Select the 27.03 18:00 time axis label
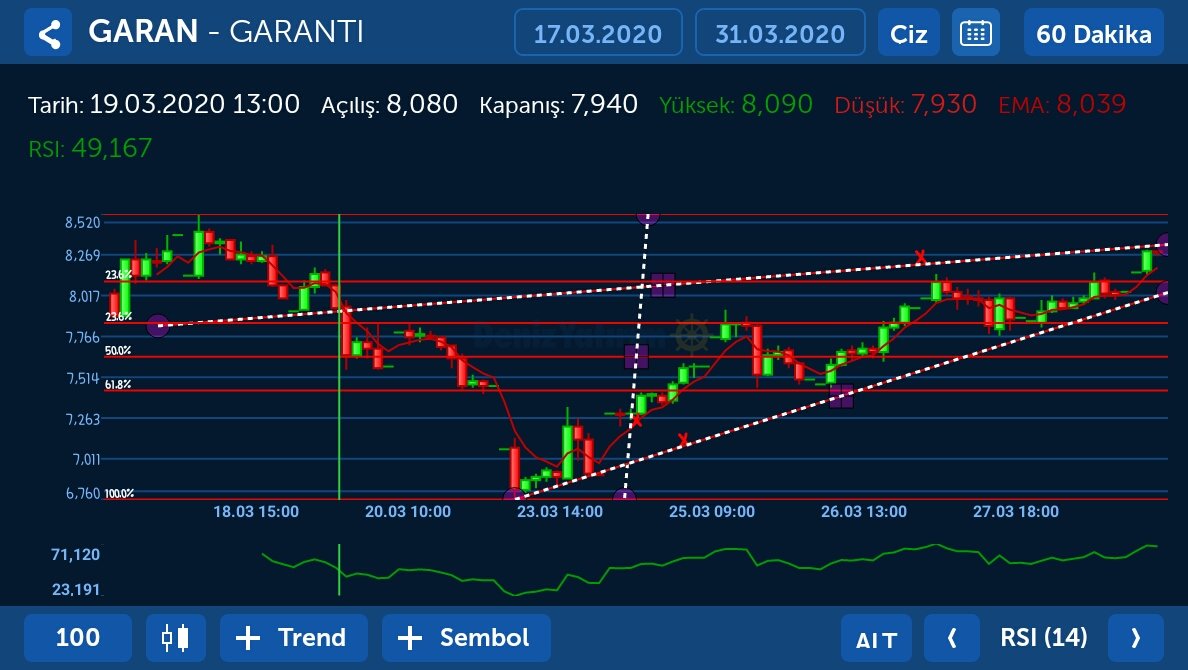 (x=1015, y=512)
